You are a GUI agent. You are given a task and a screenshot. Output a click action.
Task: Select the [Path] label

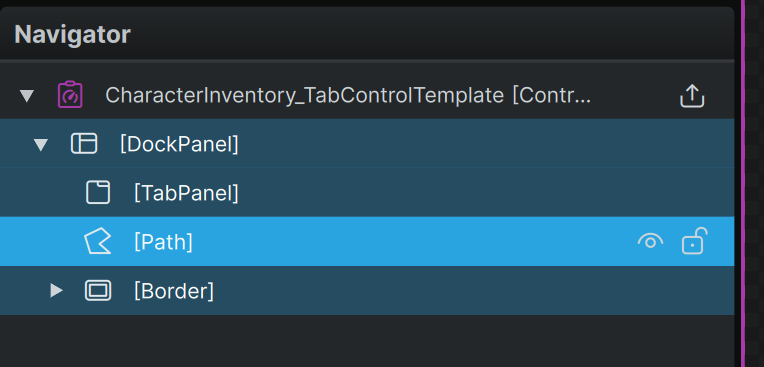pyautogui.click(x=163, y=242)
